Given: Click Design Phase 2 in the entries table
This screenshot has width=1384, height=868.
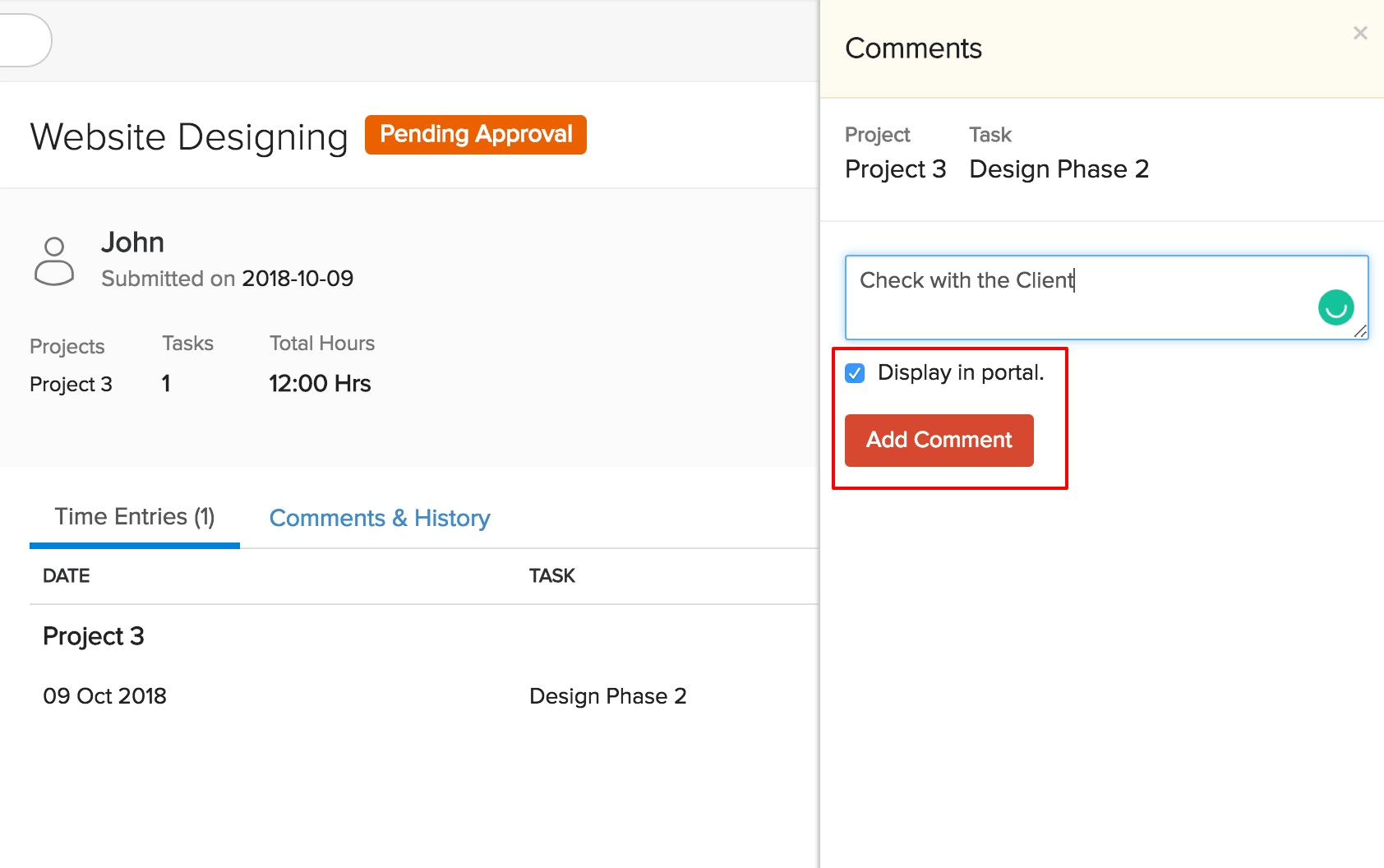Looking at the screenshot, I should point(607,696).
